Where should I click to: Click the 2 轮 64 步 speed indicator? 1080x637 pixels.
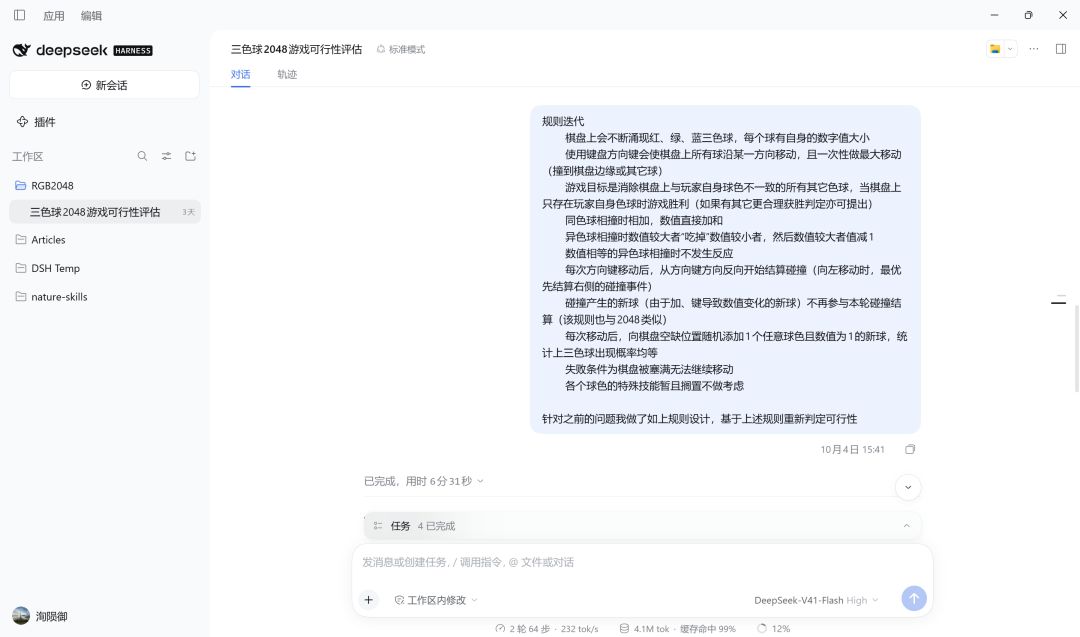(547, 628)
